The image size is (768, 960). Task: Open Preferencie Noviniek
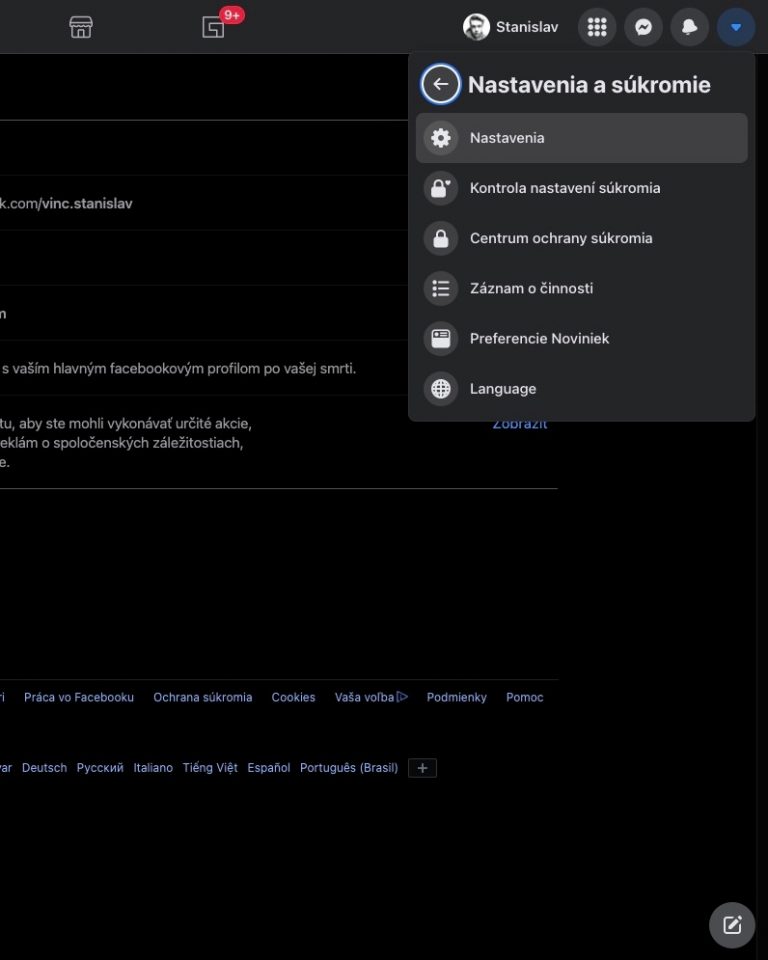click(581, 339)
